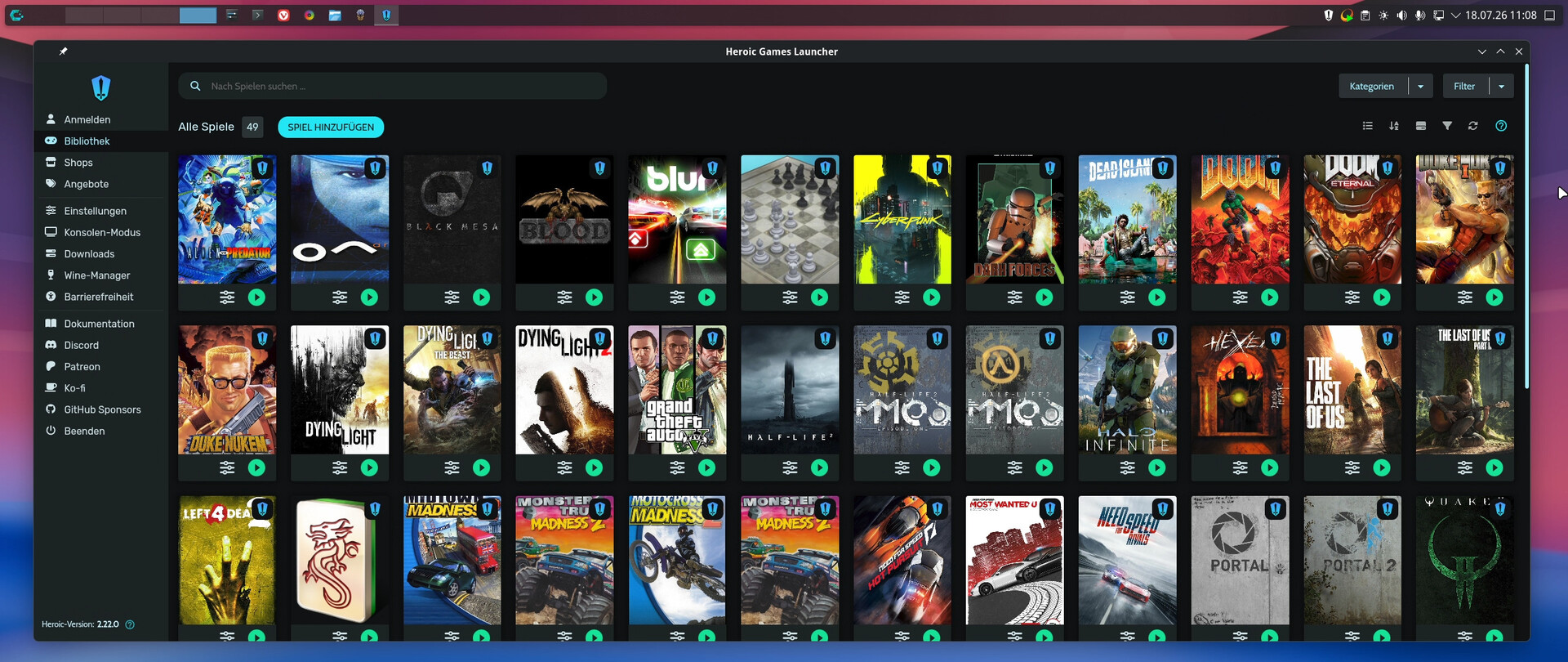
Task: Open the Filter selector
Action: 1465,87
